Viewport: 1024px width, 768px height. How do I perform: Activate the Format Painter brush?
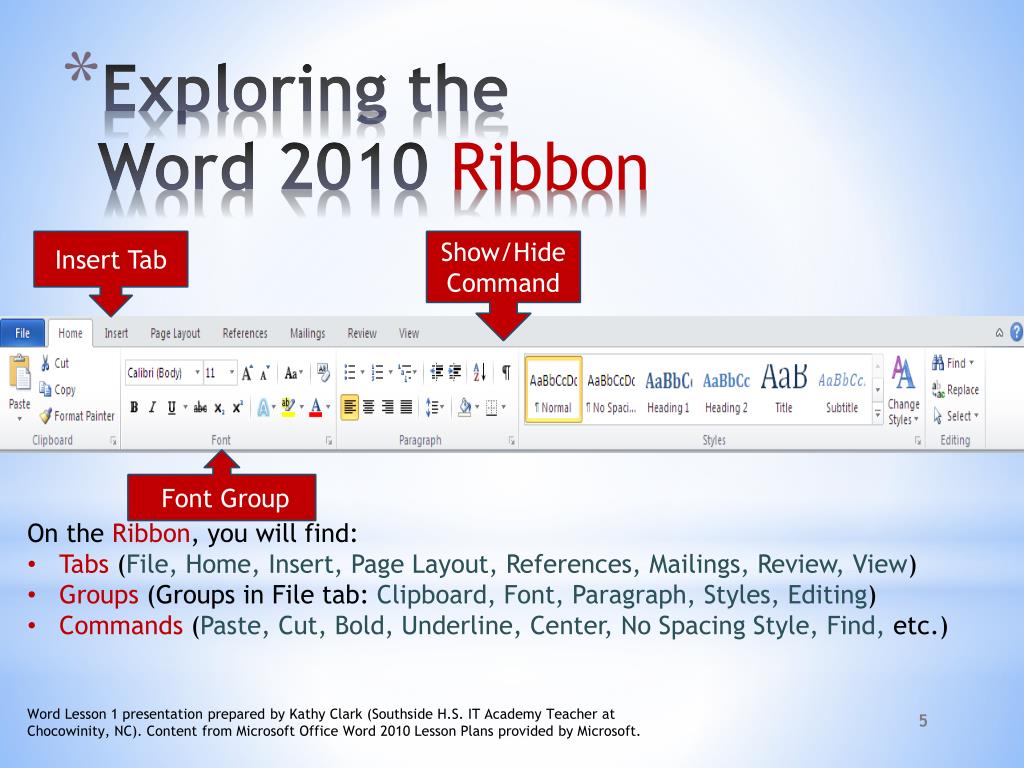[x=76, y=415]
